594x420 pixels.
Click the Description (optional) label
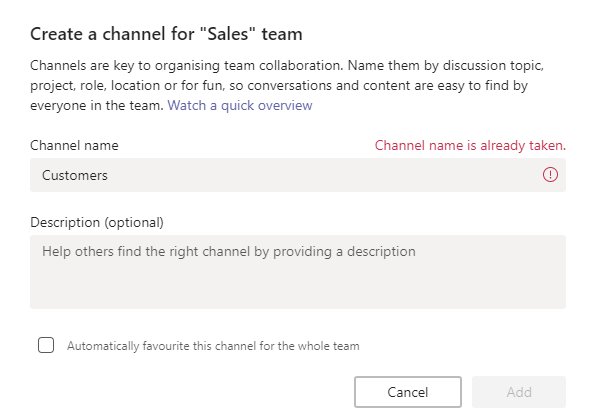click(x=97, y=223)
